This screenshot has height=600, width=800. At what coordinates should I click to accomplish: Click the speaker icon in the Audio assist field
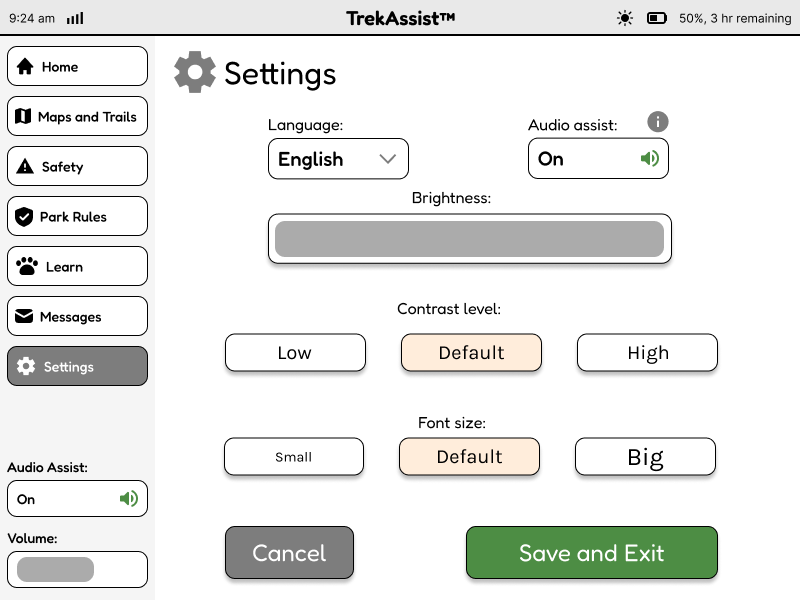[651, 158]
